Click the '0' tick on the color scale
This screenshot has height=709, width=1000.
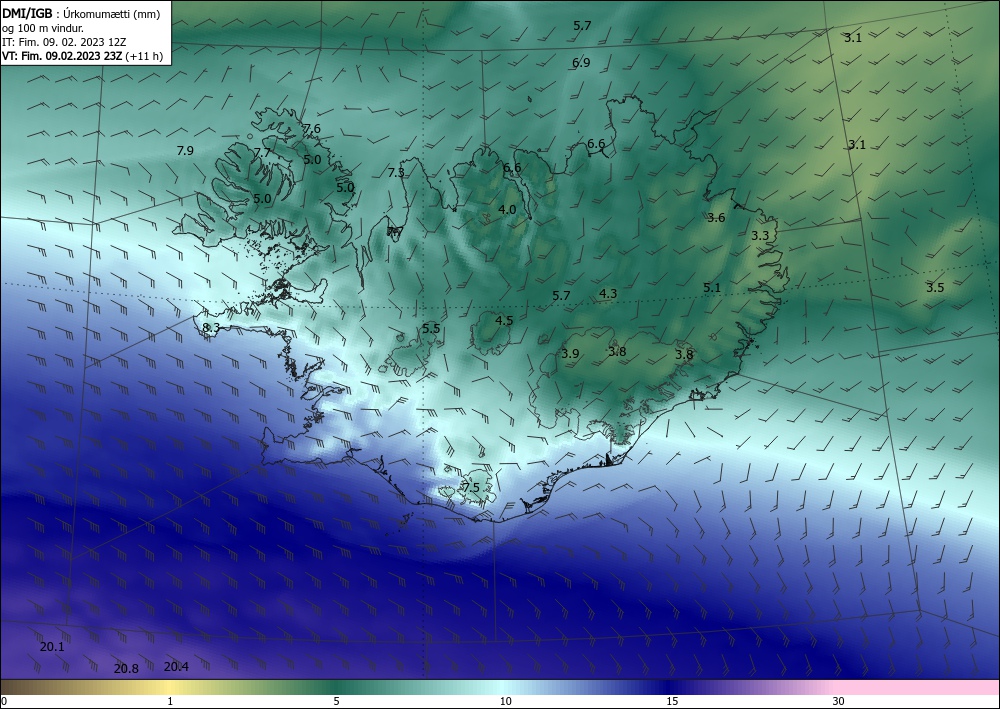[x=4, y=701]
